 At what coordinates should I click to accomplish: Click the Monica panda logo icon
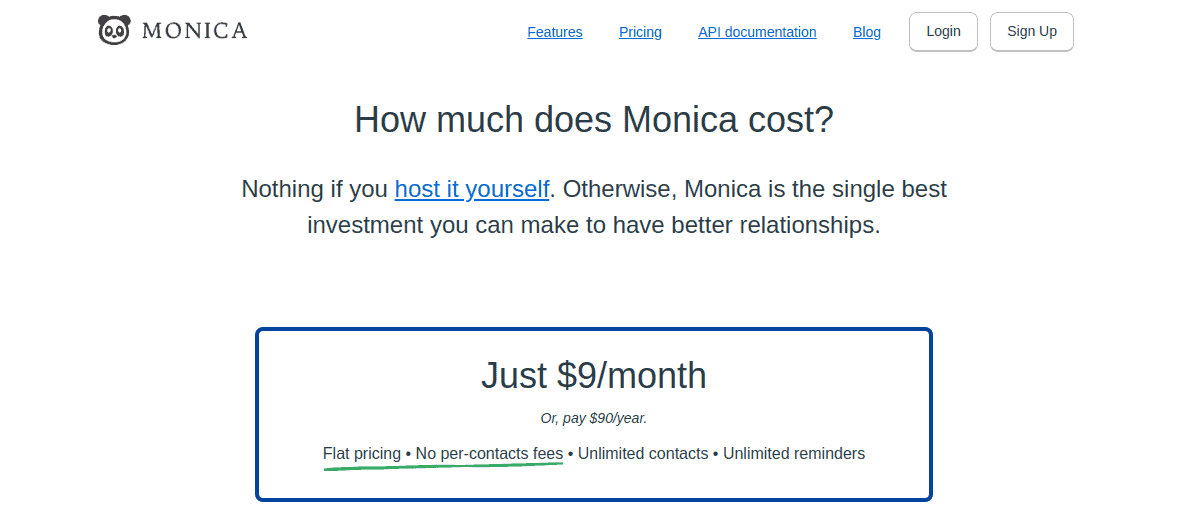(114, 31)
